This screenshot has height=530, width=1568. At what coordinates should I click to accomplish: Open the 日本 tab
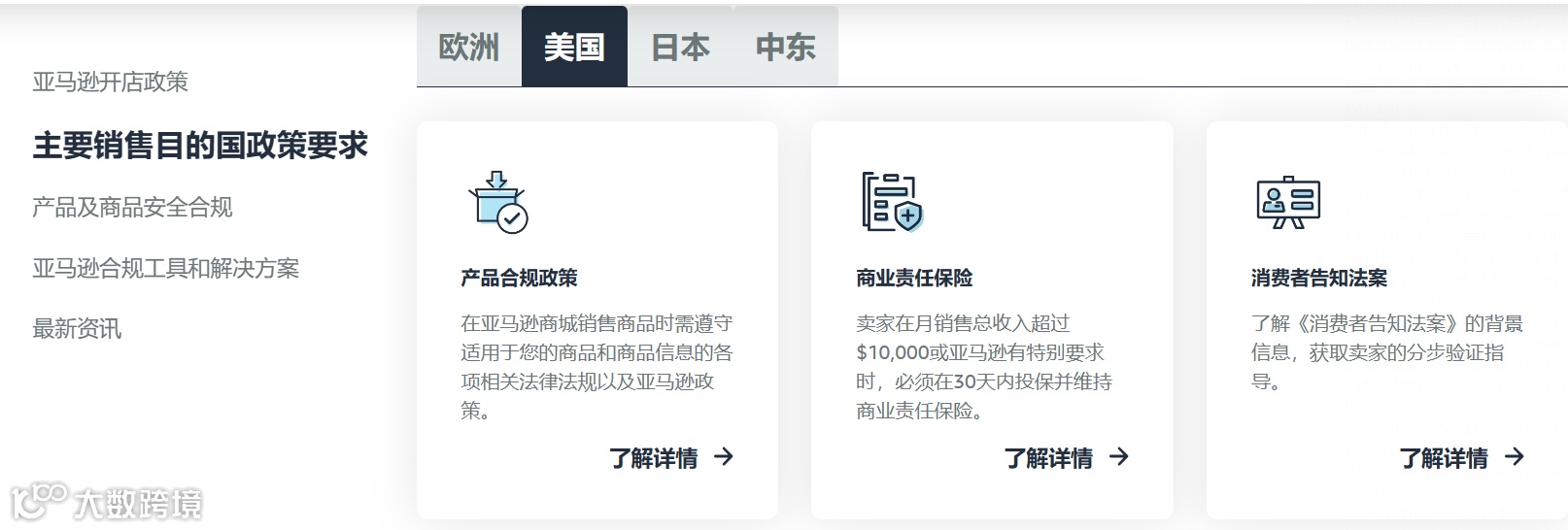click(x=680, y=47)
